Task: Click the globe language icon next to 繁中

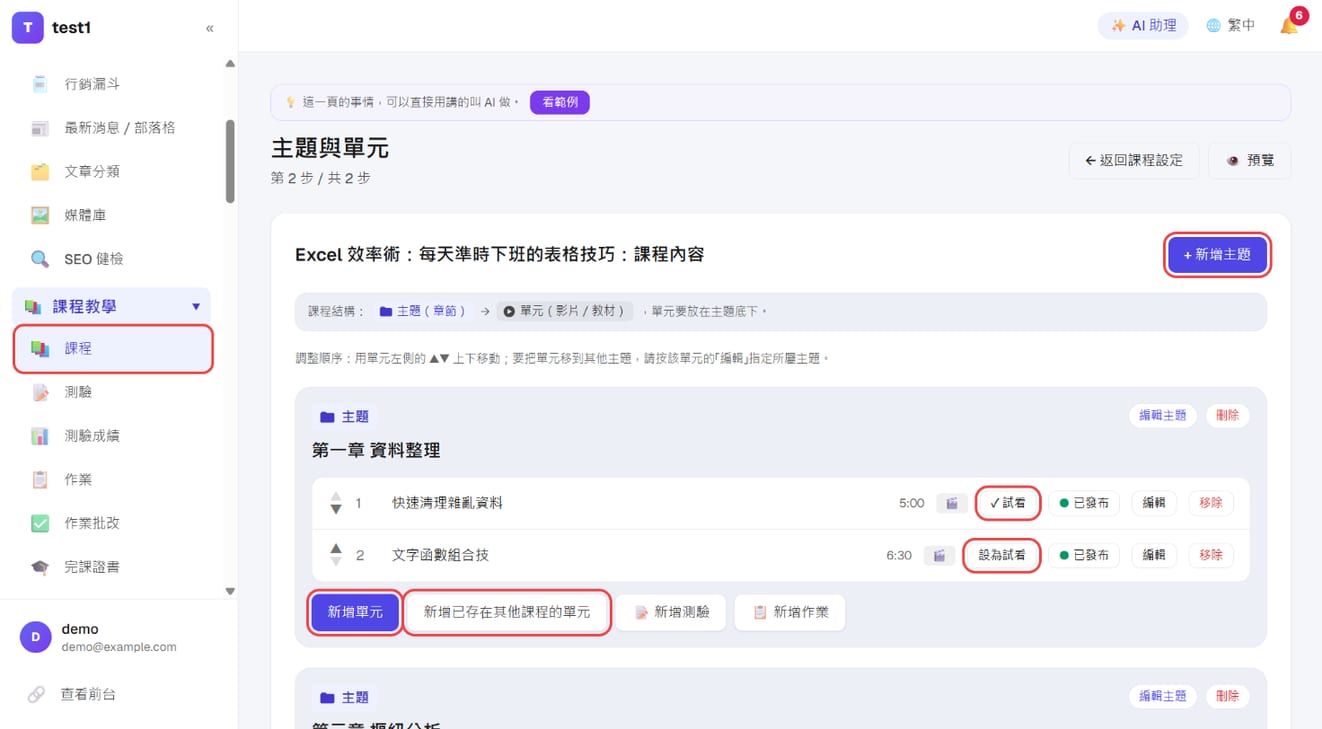Action: pos(1213,25)
